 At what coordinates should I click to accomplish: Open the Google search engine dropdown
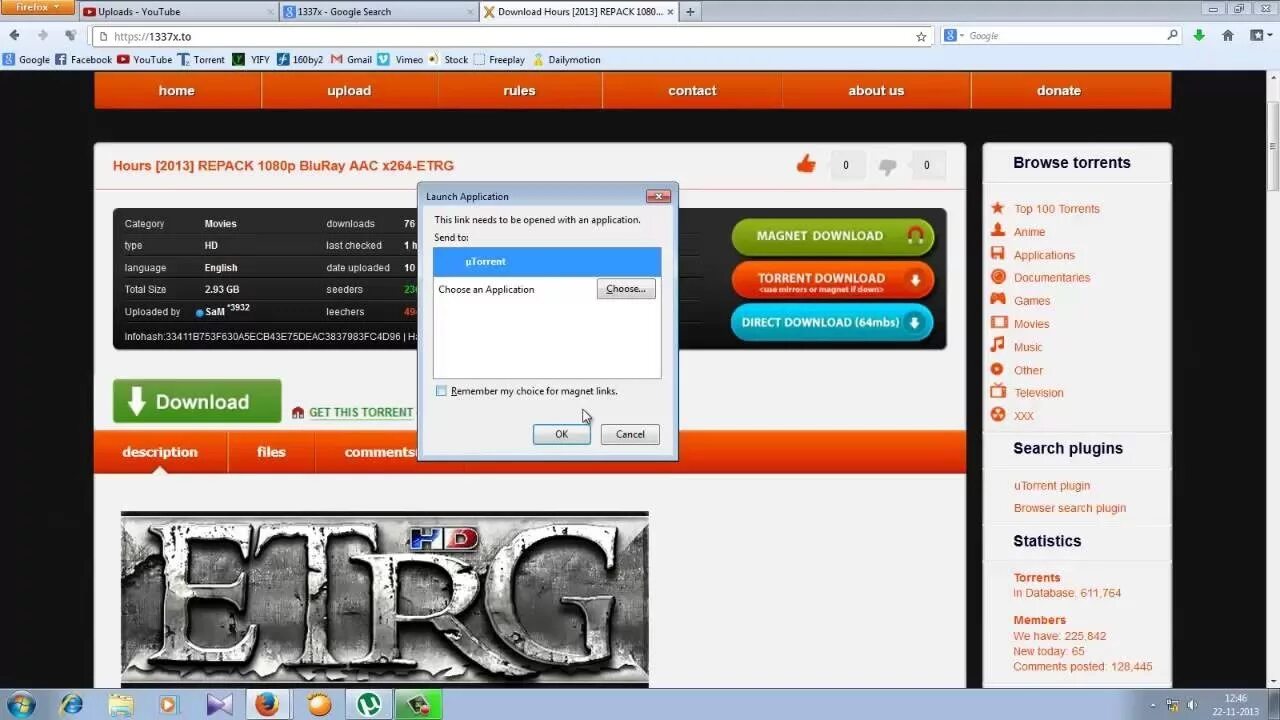pos(953,35)
